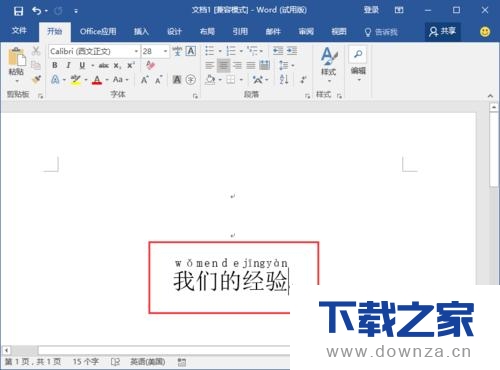Collapse the ribbon with the up chevron

tap(490, 96)
